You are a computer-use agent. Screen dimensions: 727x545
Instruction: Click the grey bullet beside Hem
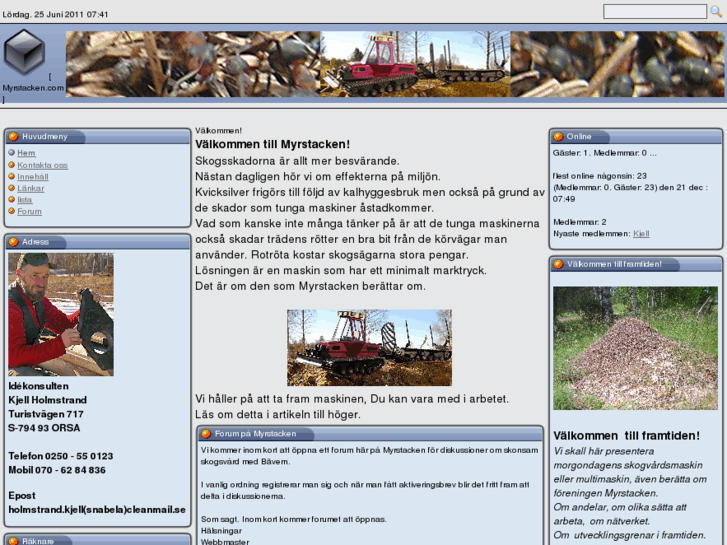pyautogui.click(x=12, y=153)
